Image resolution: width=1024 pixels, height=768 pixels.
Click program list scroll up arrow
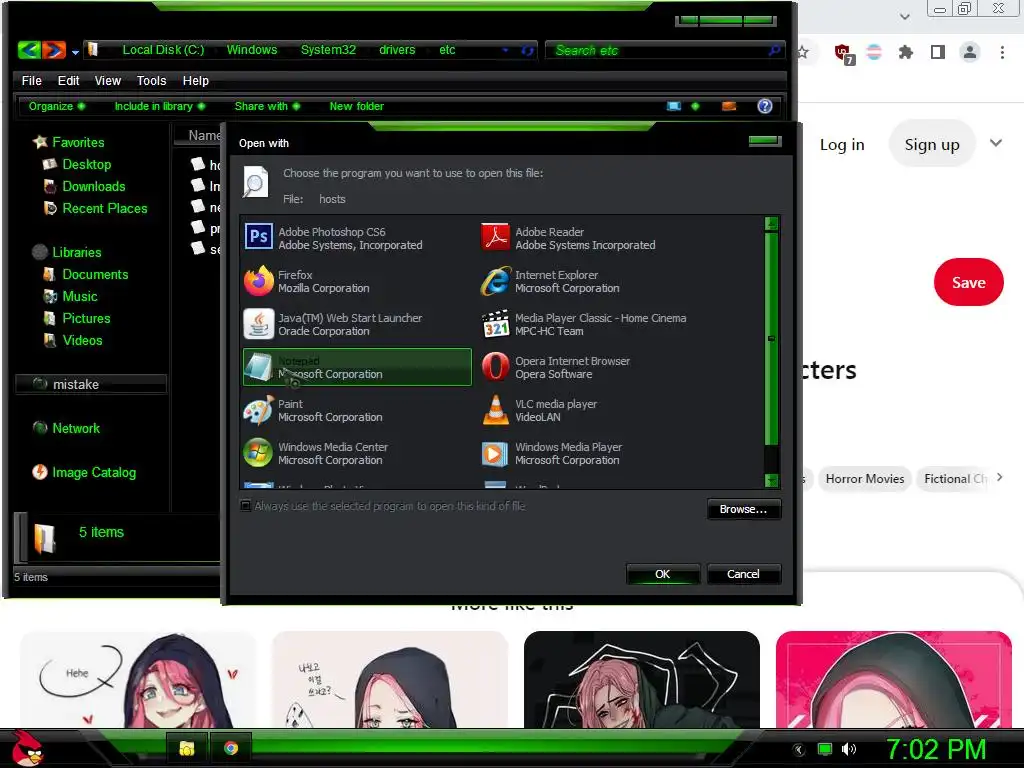click(771, 224)
